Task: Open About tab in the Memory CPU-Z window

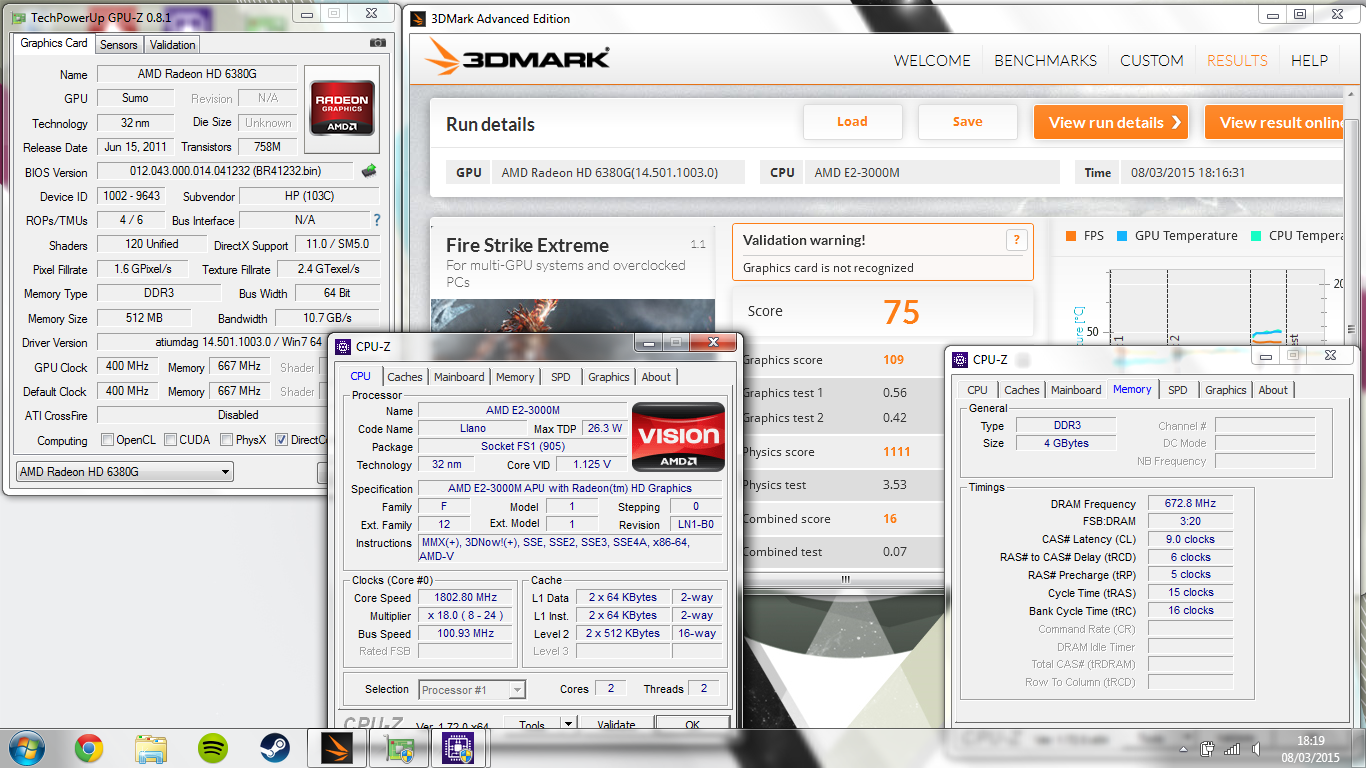Action: (1273, 390)
